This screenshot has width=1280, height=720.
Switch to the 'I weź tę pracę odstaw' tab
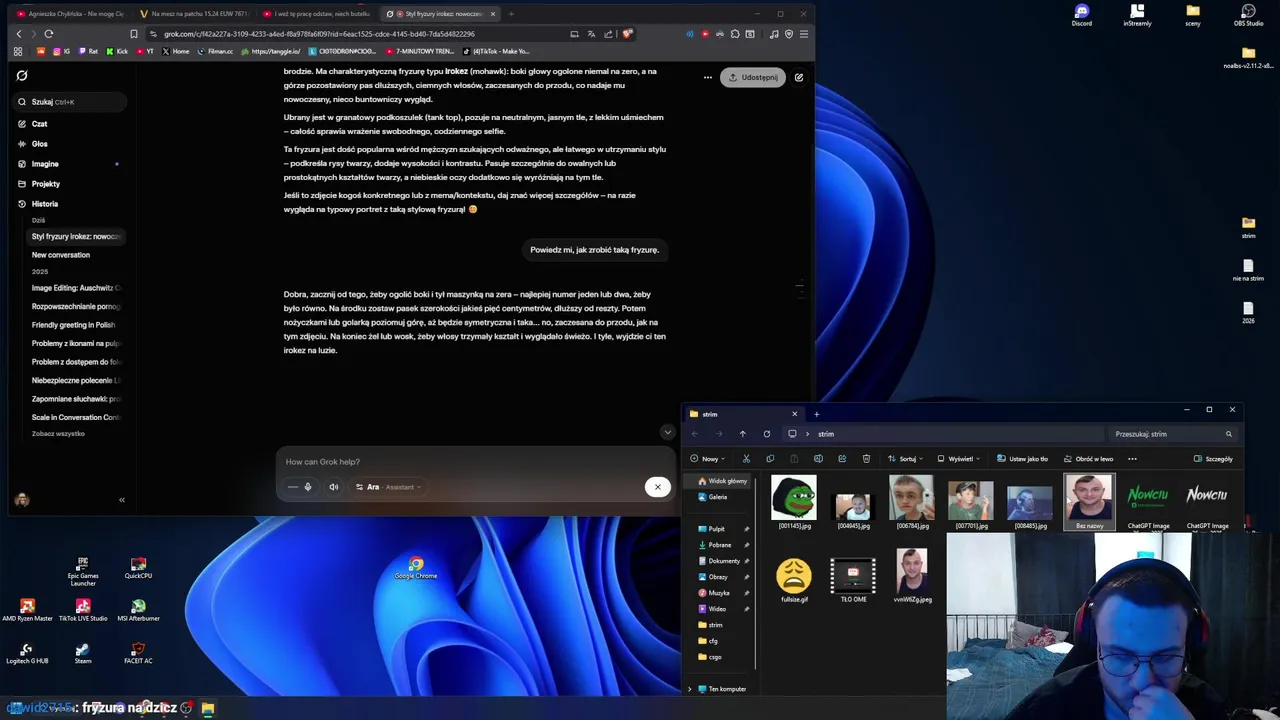[318, 14]
